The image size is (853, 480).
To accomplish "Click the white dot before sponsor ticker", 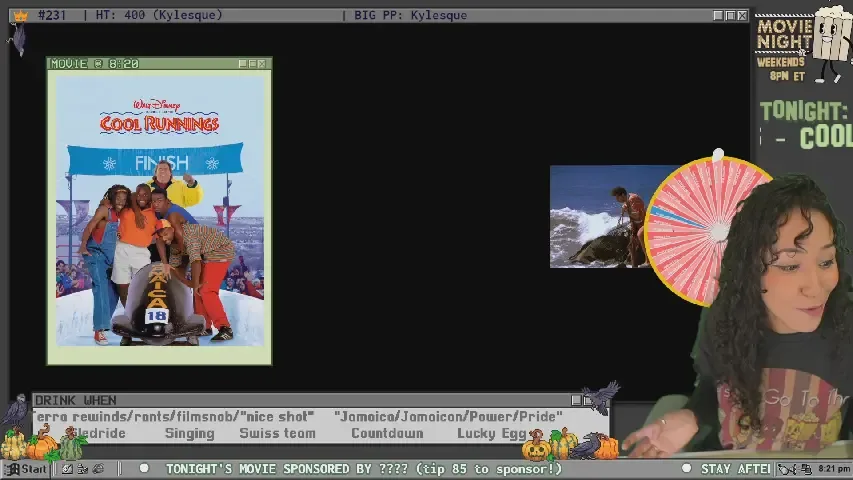I will click(x=144, y=468).
